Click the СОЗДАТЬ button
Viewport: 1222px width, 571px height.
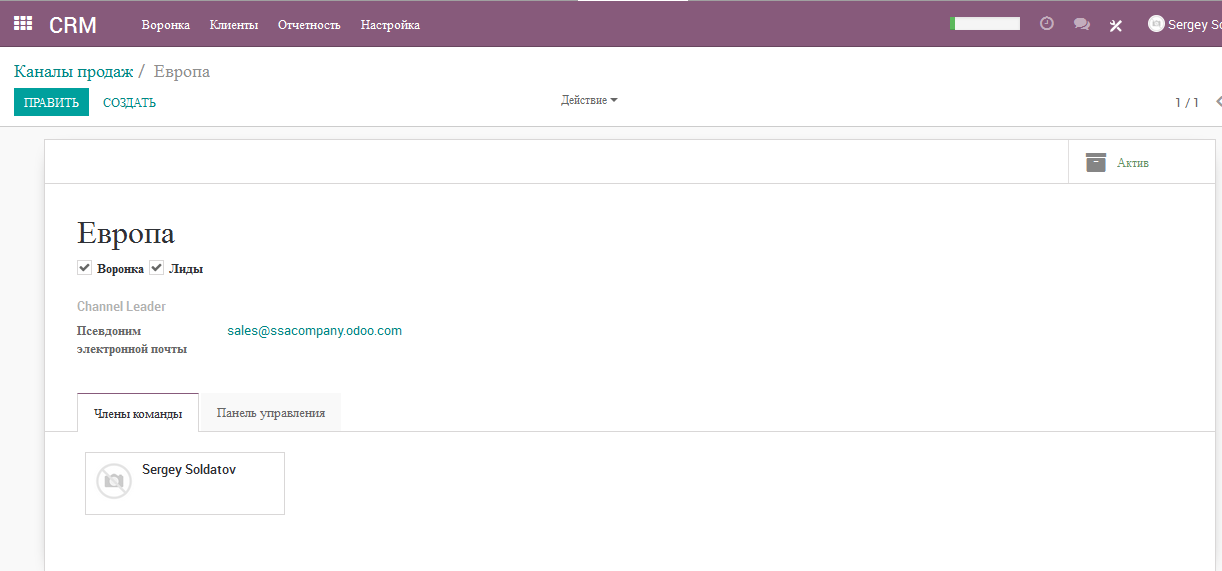pos(129,102)
